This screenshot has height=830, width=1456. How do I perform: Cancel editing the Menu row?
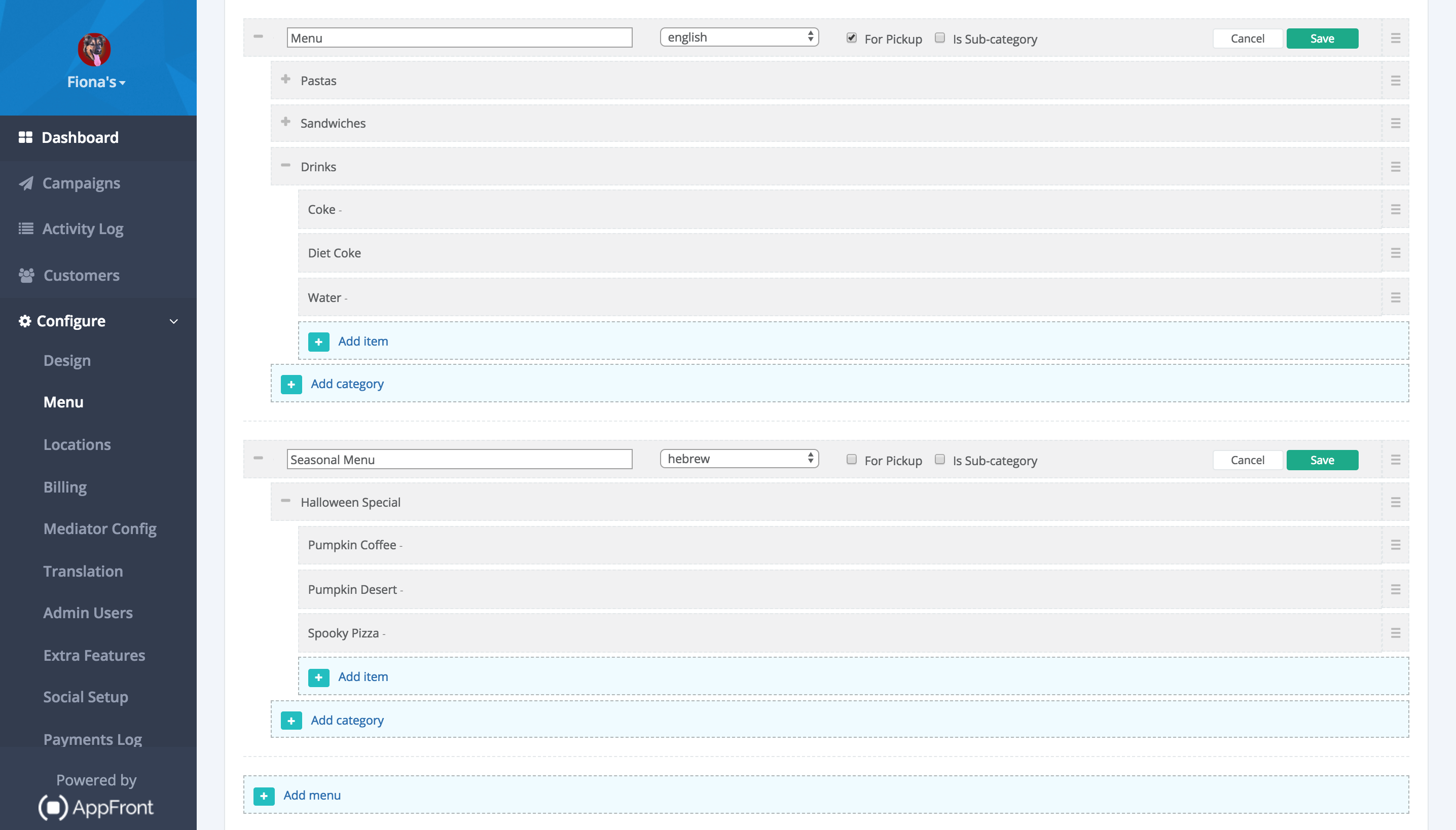[x=1247, y=39]
